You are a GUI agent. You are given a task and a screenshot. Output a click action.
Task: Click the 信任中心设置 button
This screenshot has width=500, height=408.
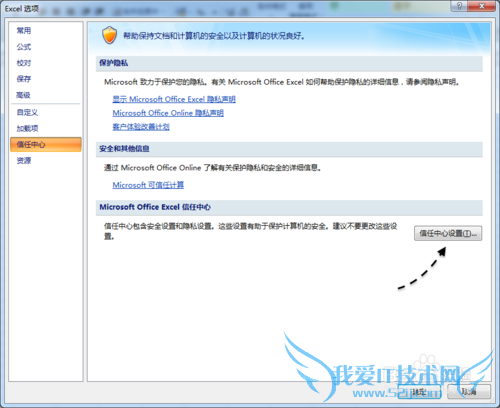click(448, 233)
